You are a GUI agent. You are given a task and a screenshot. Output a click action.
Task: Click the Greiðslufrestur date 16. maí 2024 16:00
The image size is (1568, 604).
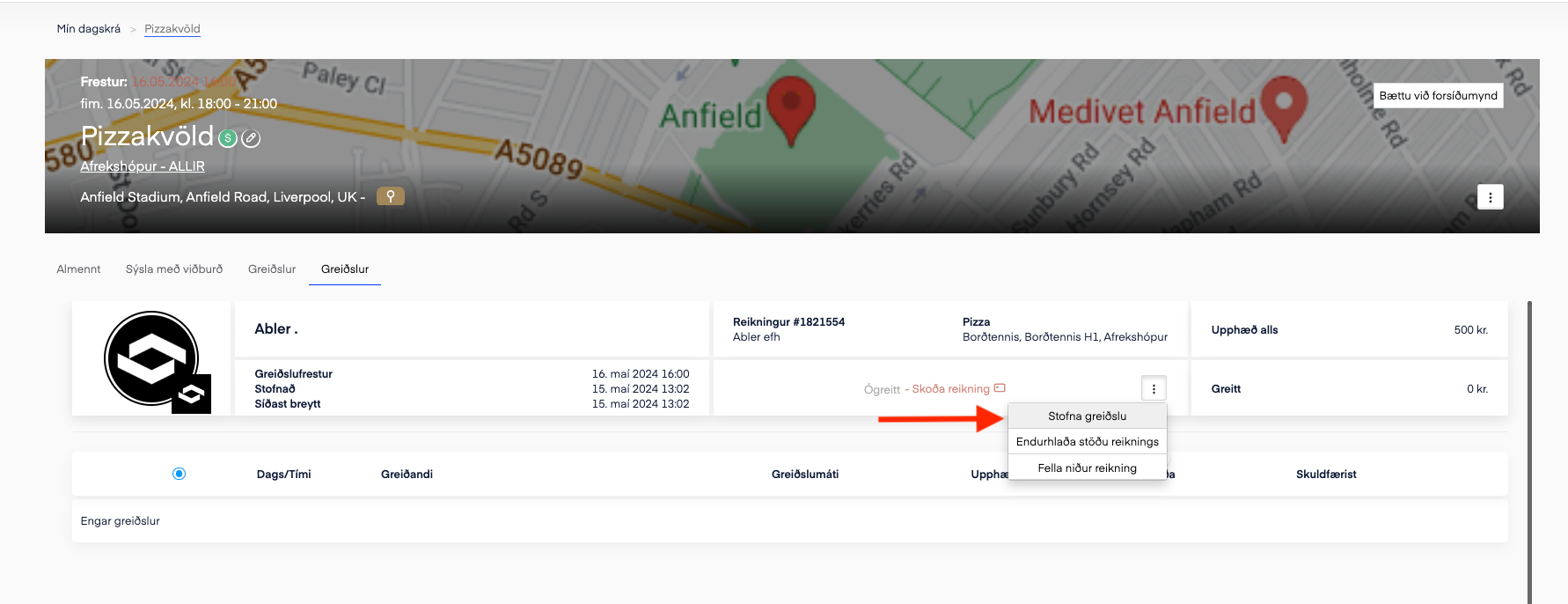click(x=641, y=374)
